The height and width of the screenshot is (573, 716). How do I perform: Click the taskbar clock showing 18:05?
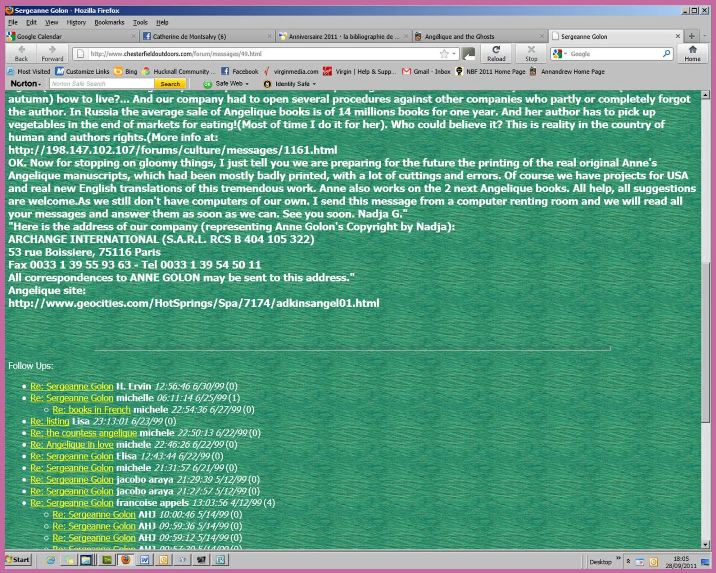click(681, 562)
